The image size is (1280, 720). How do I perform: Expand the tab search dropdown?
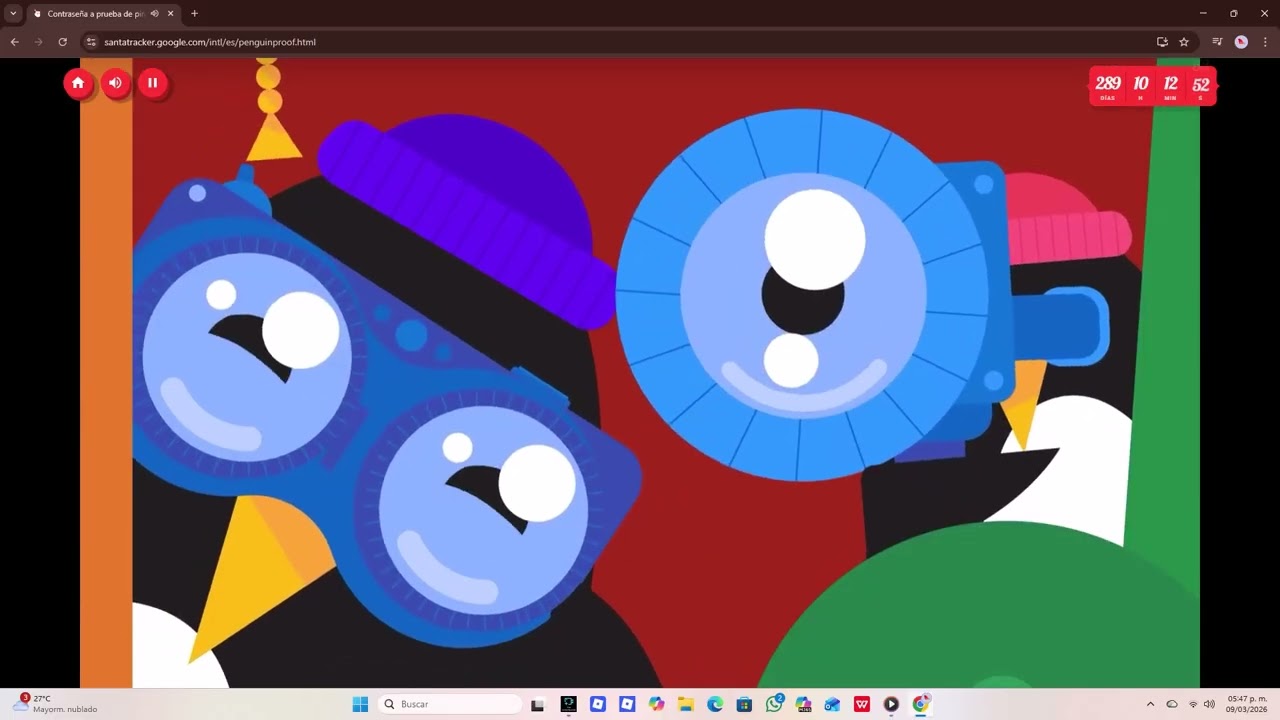click(13, 14)
